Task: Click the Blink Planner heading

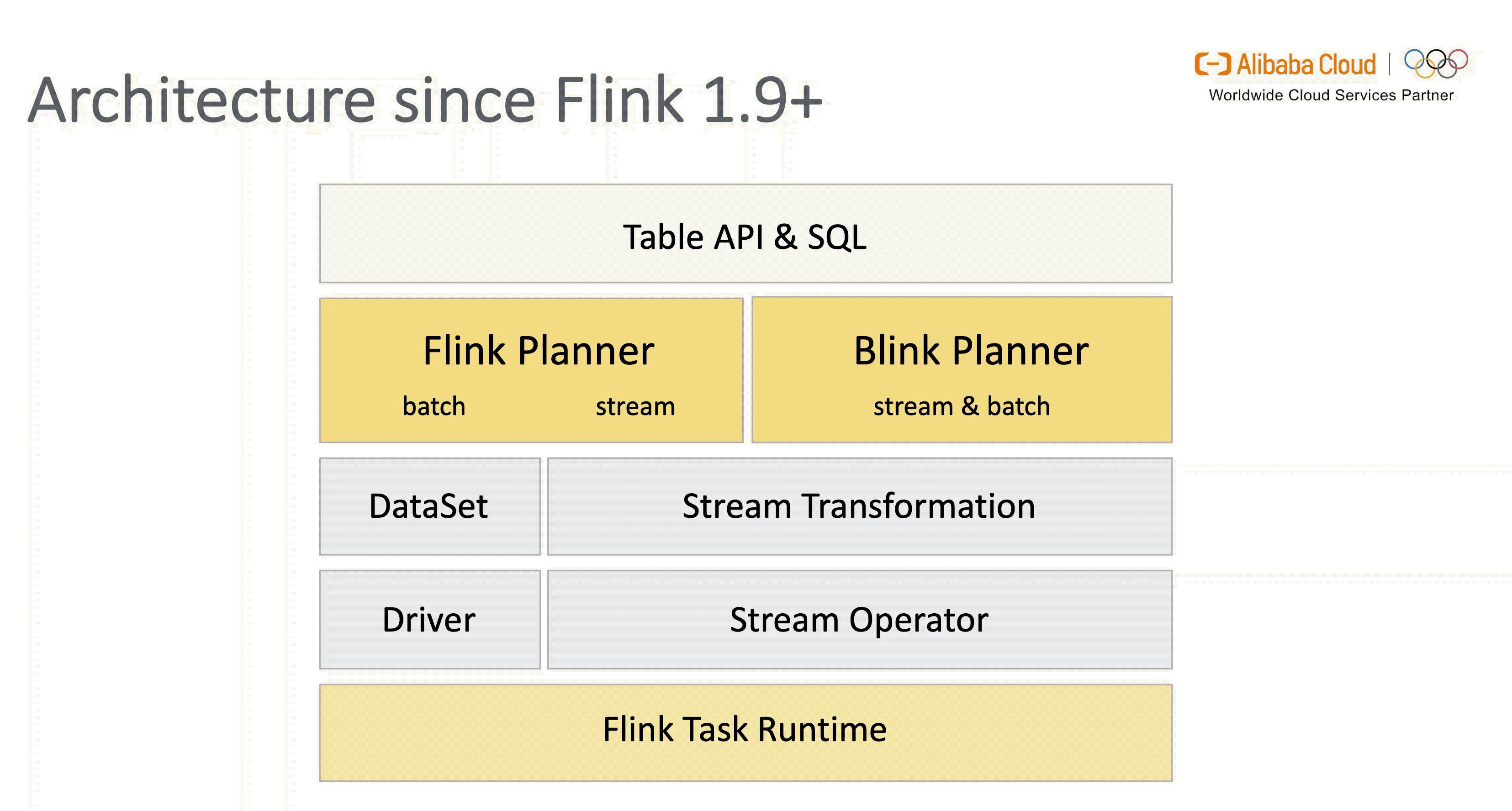Action: click(971, 351)
